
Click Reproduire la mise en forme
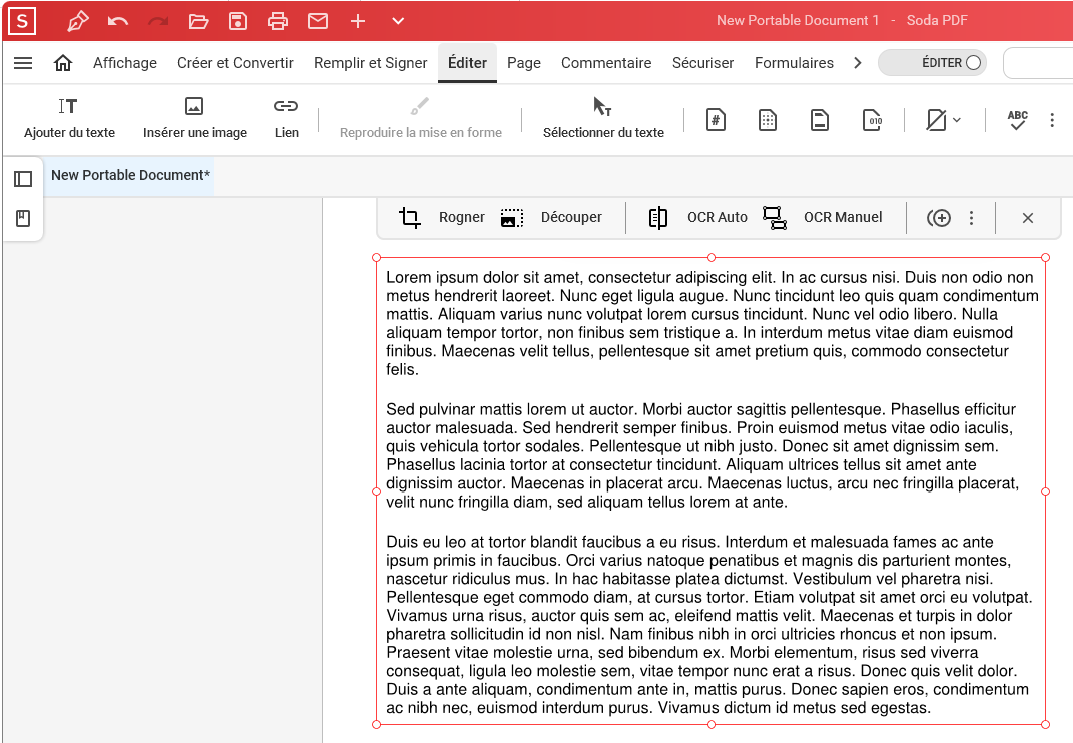click(x=421, y=118)
